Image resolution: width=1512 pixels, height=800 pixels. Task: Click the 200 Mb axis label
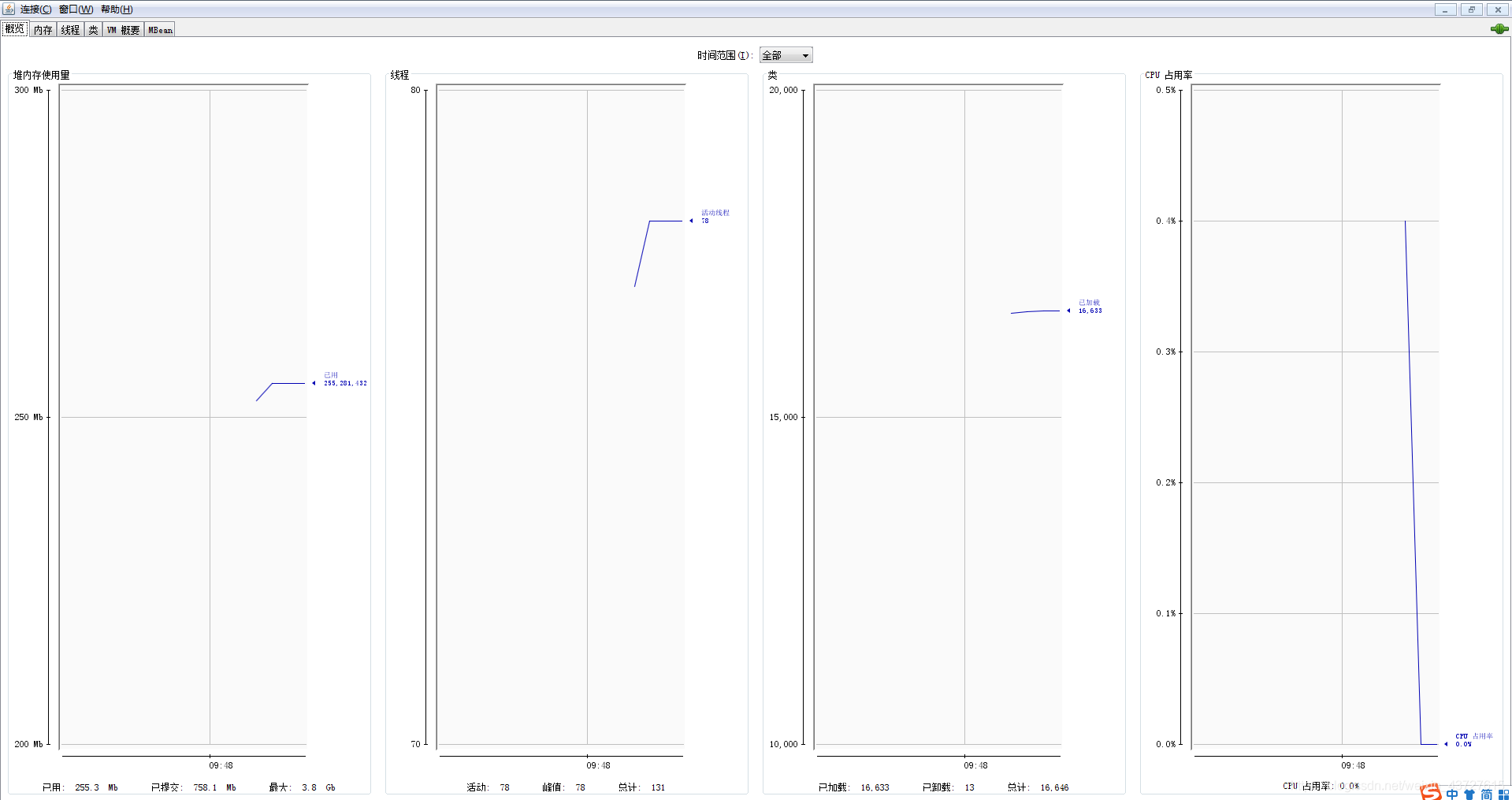click(x=28, y=744)
